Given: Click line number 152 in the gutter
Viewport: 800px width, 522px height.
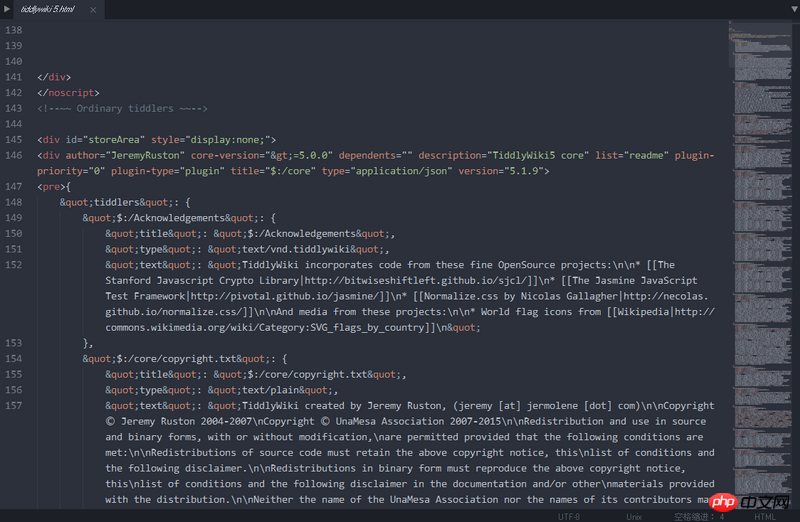Looking at the screenshot, I should [x=14, y=265].
